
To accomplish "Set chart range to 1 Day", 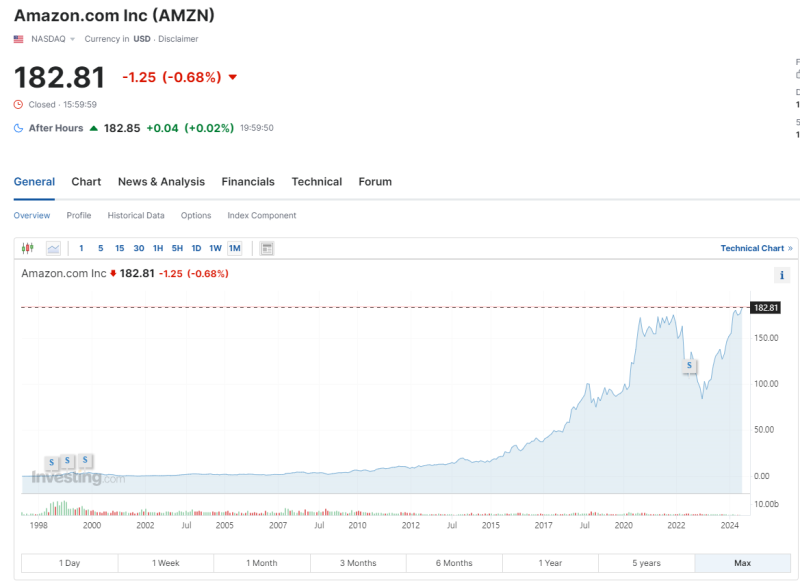I will click(x=69, y=563).
